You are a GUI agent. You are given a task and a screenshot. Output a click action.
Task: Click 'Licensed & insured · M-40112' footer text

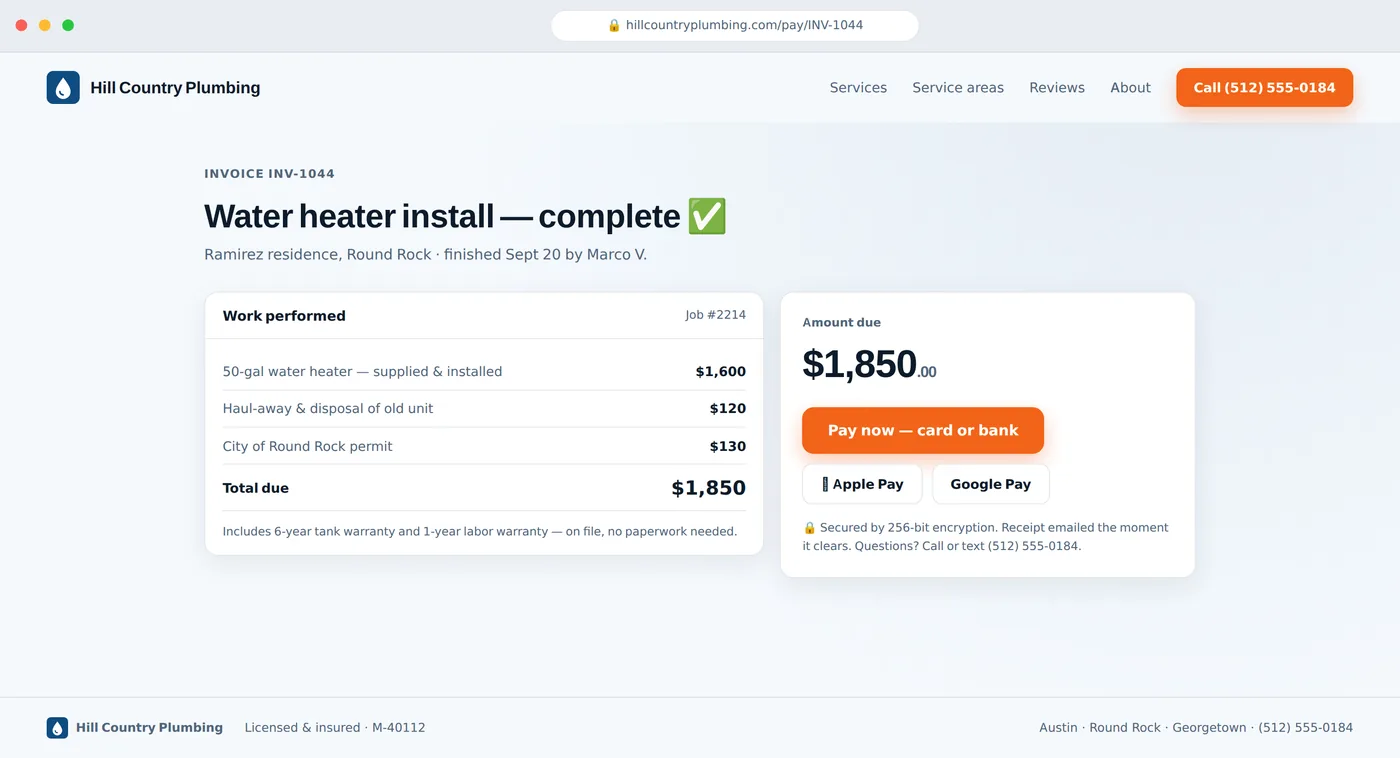335,728
